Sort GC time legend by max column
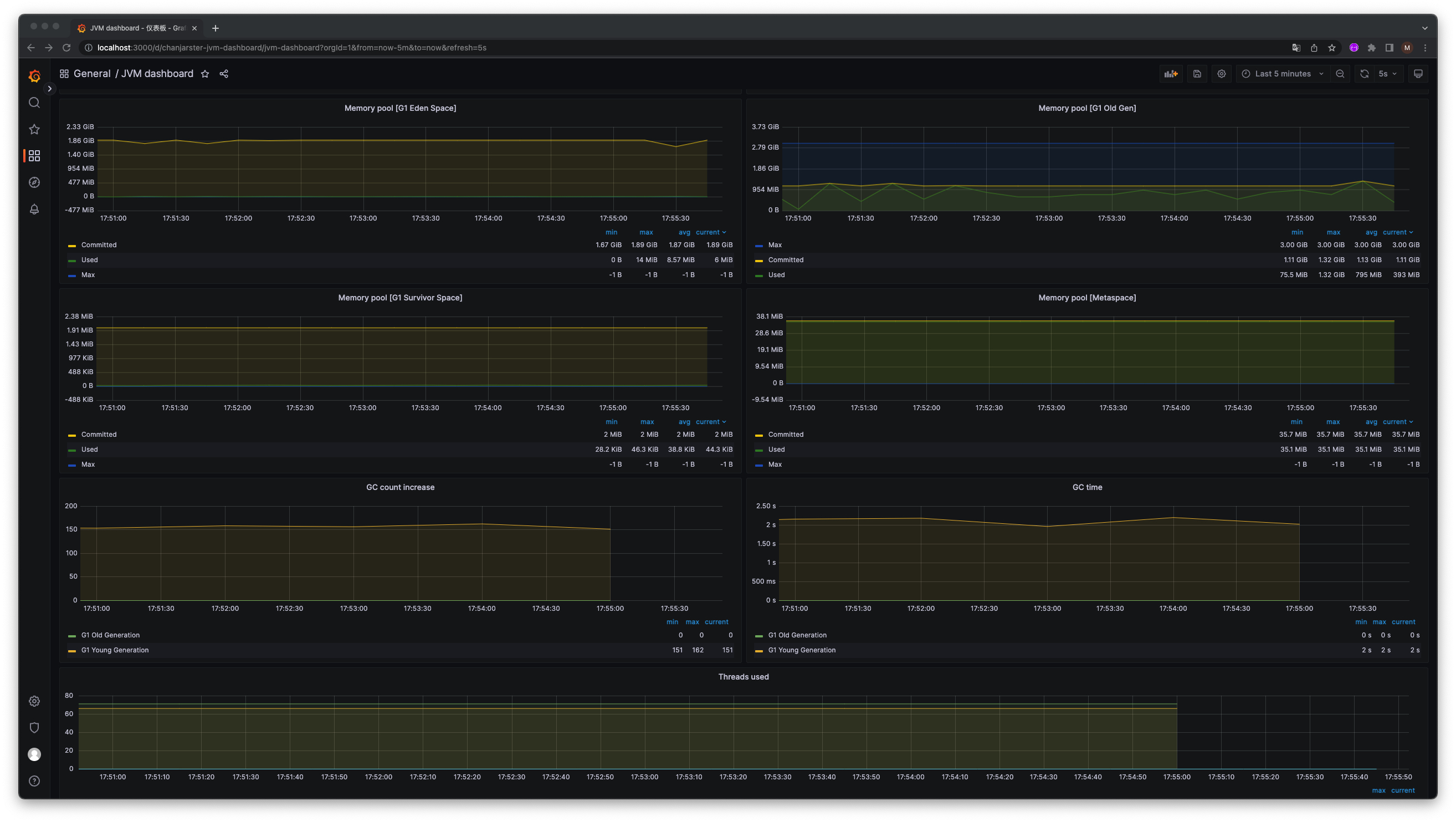This screenshot has height=822, width=1456. (1379, 622)
